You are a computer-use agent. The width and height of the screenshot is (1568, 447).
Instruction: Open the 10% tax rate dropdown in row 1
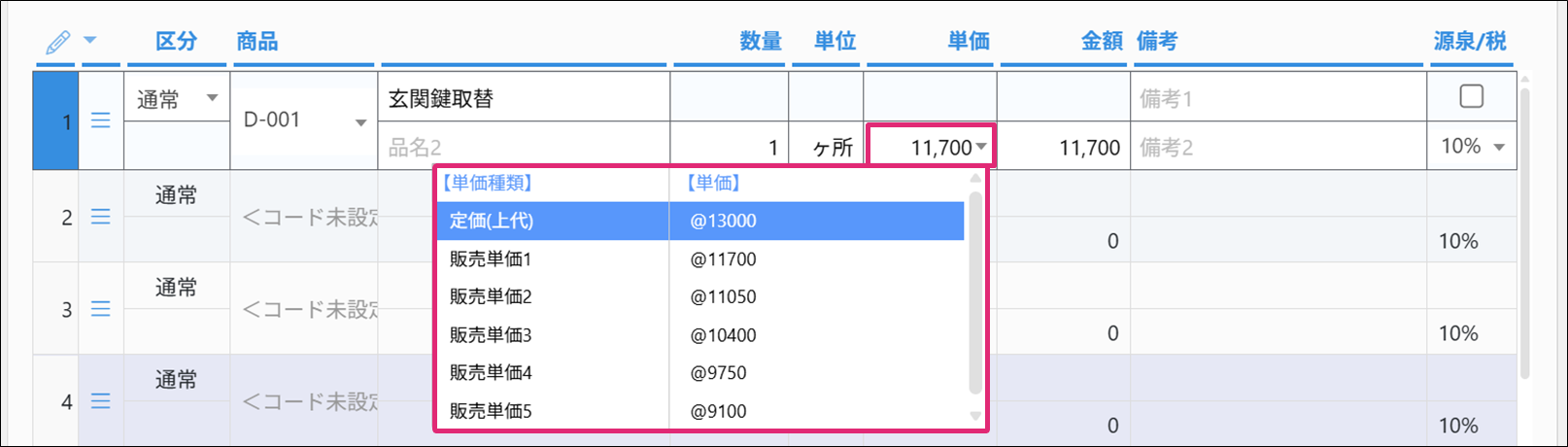click(x=1499, y=148)
